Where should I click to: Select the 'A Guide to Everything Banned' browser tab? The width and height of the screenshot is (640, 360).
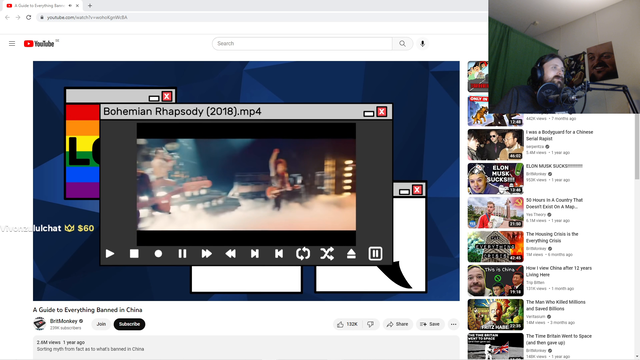[41, 6]
